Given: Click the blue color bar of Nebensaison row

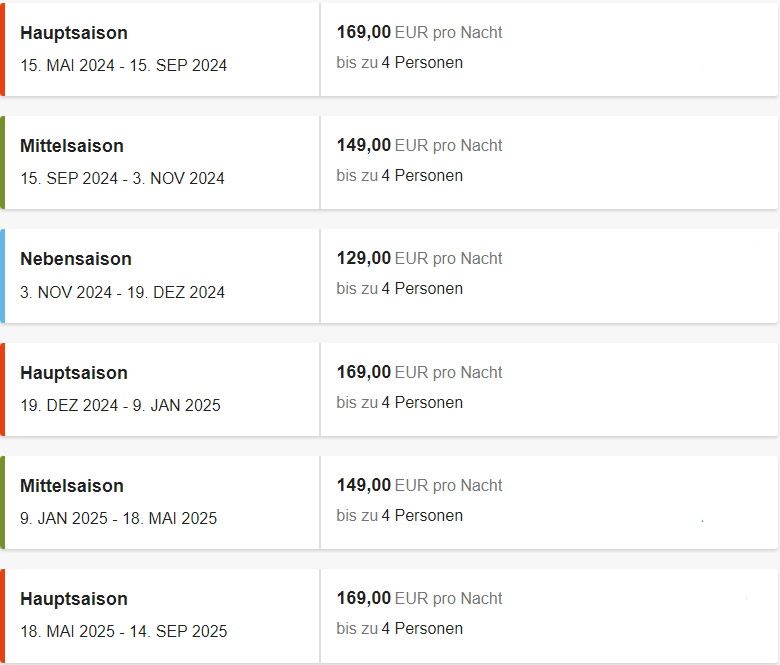Looking at the screenshot, I should click(x=2, y=276).
